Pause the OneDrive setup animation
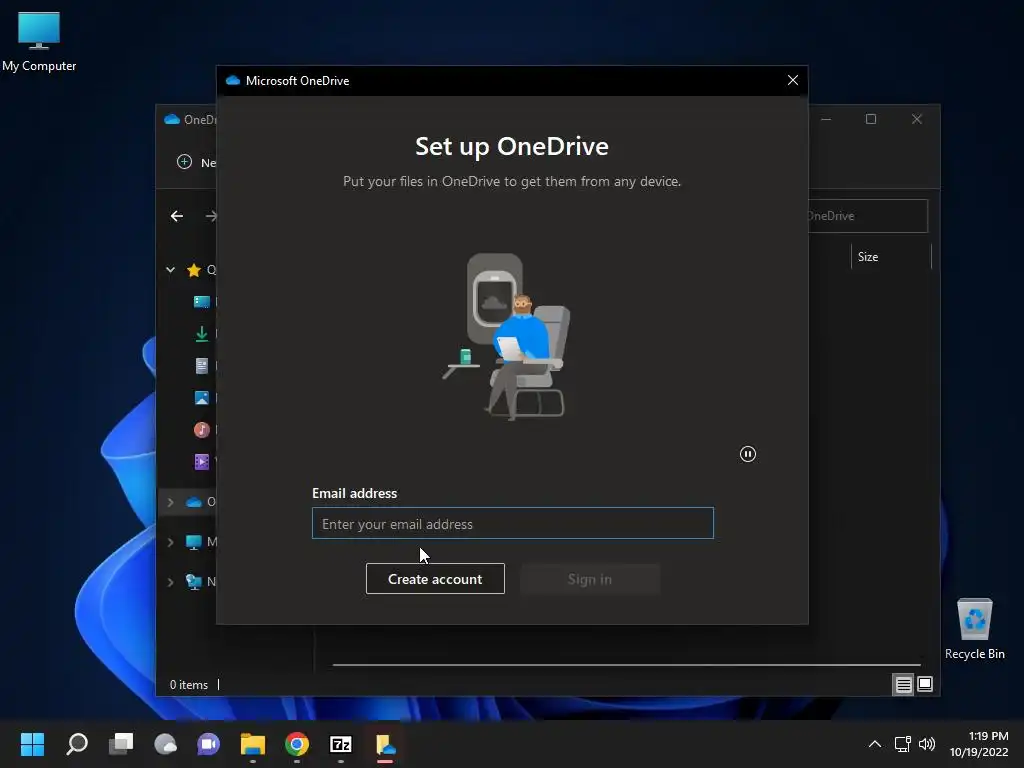This screenshot has height=768, width=1024. pos(748,454)
